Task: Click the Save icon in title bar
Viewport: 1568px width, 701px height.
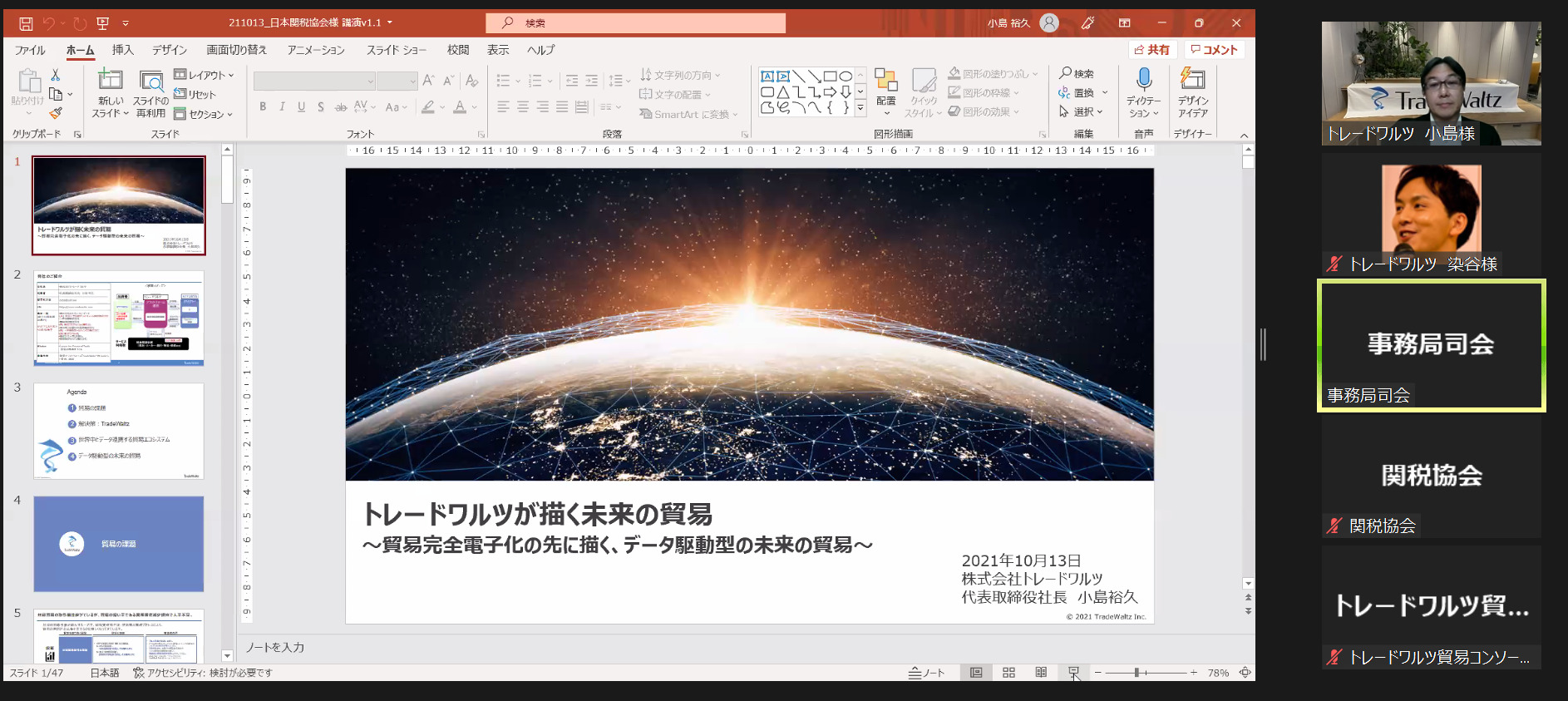Action: pyautogui.click(x=26, y=23)
